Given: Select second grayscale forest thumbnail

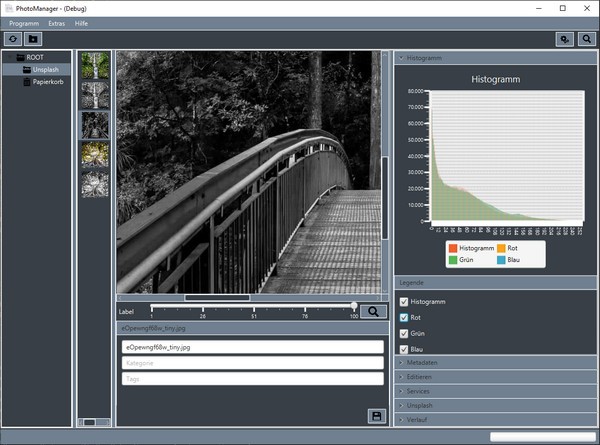Looking at the screenshot, I should 95,95.
